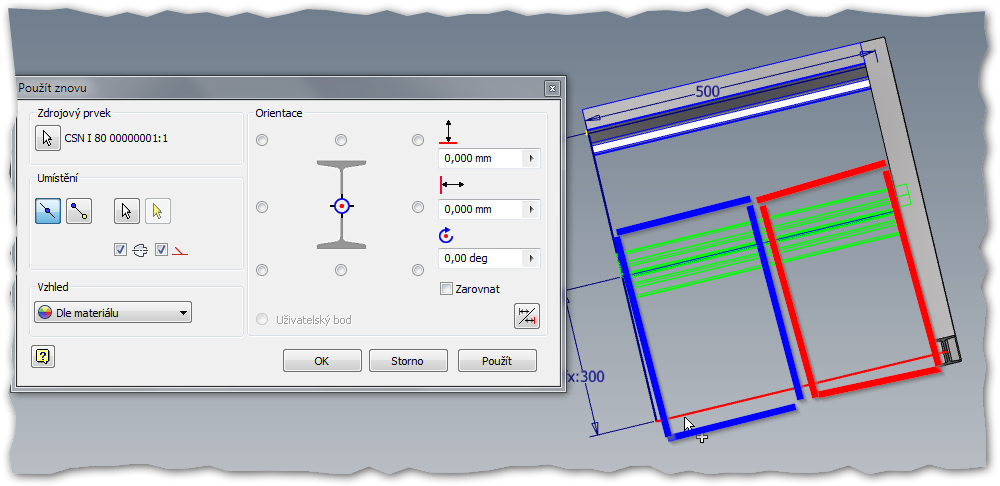The image size is (1000, 486).
Task: Open help with the question mark icon
Action: pos(42,356)
